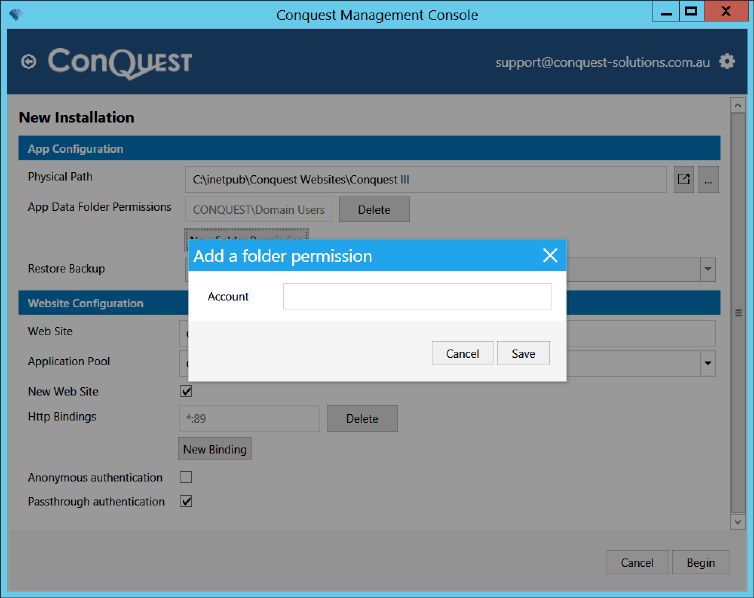Expand the Restore Backup dropdown
The height and width of the screenshot is (598, 754).
pyautogui.click(x=708, y=269)
